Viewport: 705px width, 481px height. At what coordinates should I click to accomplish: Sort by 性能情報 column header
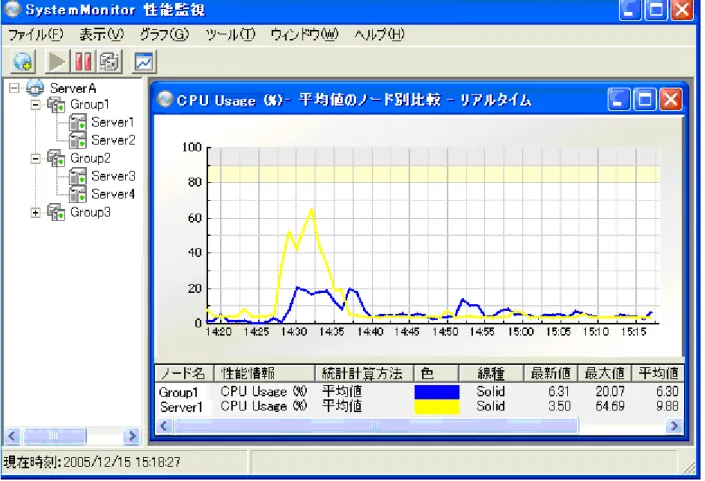[x=264, y=373]
